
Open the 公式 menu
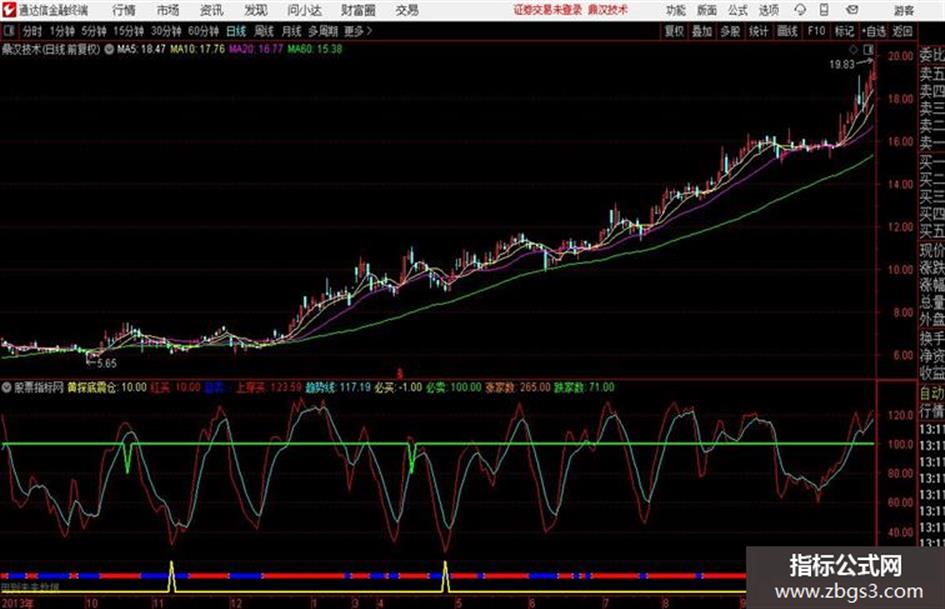[737, 10]
